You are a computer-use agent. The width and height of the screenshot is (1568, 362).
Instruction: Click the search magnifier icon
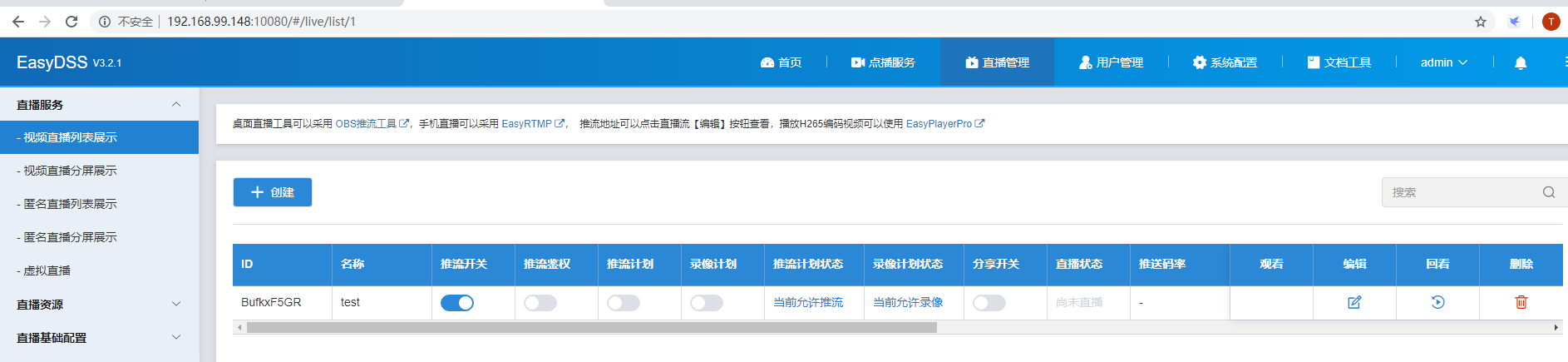[x=1548, y=192]
